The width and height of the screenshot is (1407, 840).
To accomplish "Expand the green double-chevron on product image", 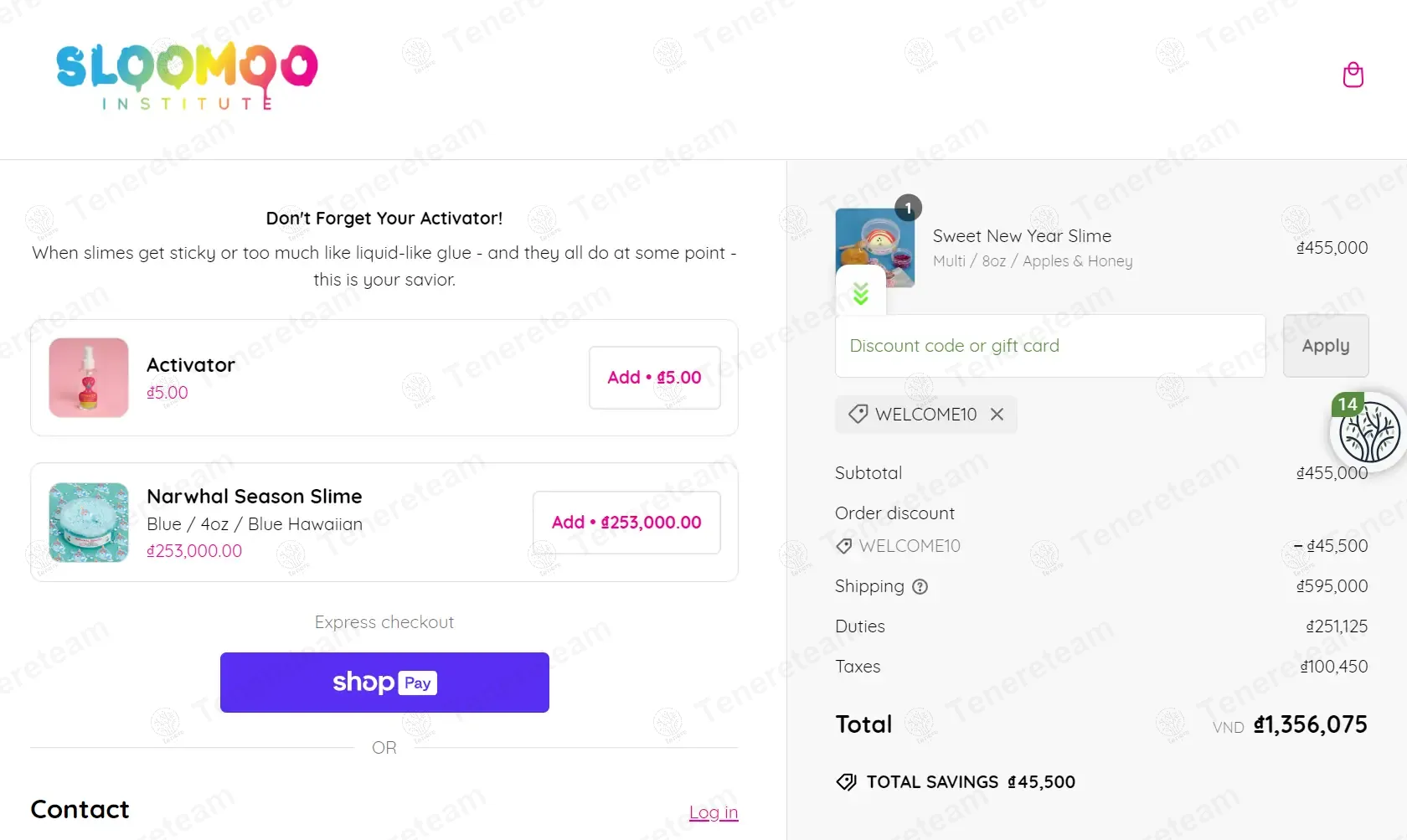I will (x=860, y=294).
